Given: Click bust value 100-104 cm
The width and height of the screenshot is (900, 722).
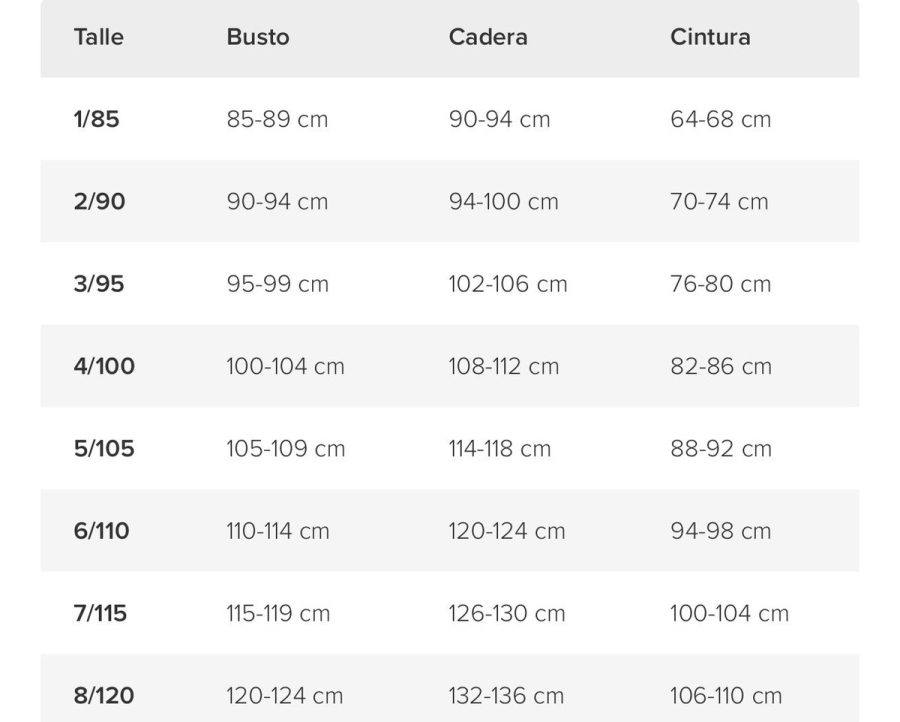Looking at the screenshot, I should point(285,366).
